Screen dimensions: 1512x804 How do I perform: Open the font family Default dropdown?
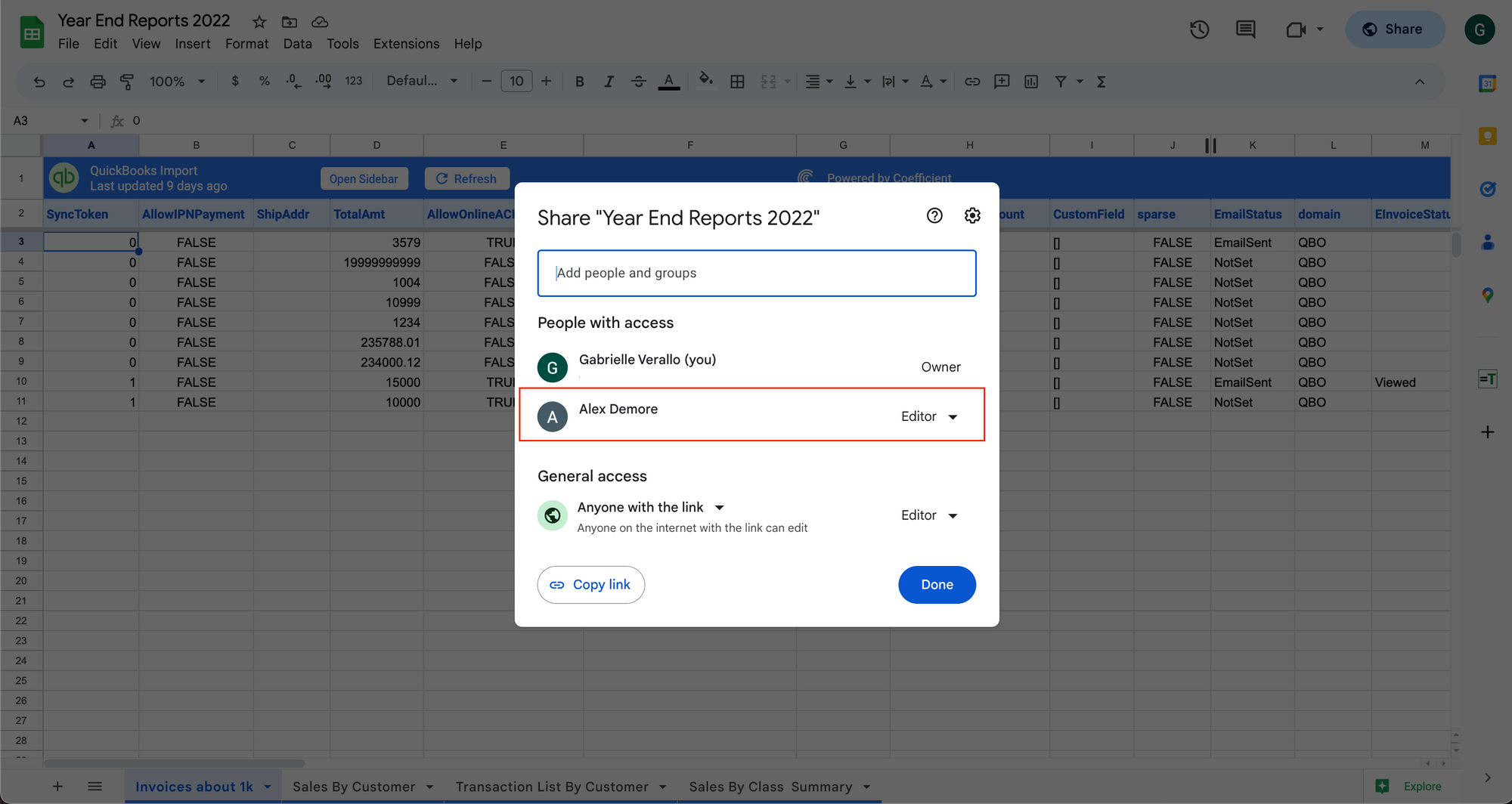pos(422,81)
